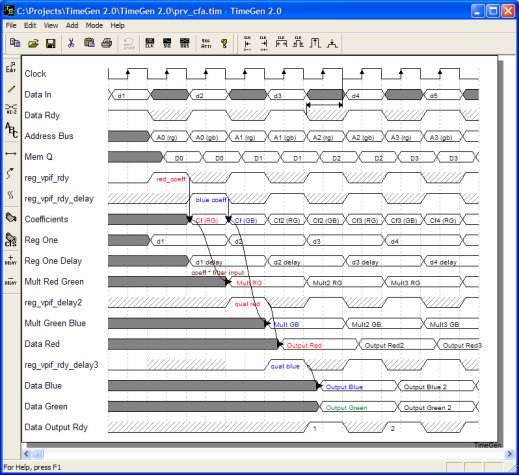Select the Data Rdy signal label
Viewport: 519px width, 475px height.
42,115
